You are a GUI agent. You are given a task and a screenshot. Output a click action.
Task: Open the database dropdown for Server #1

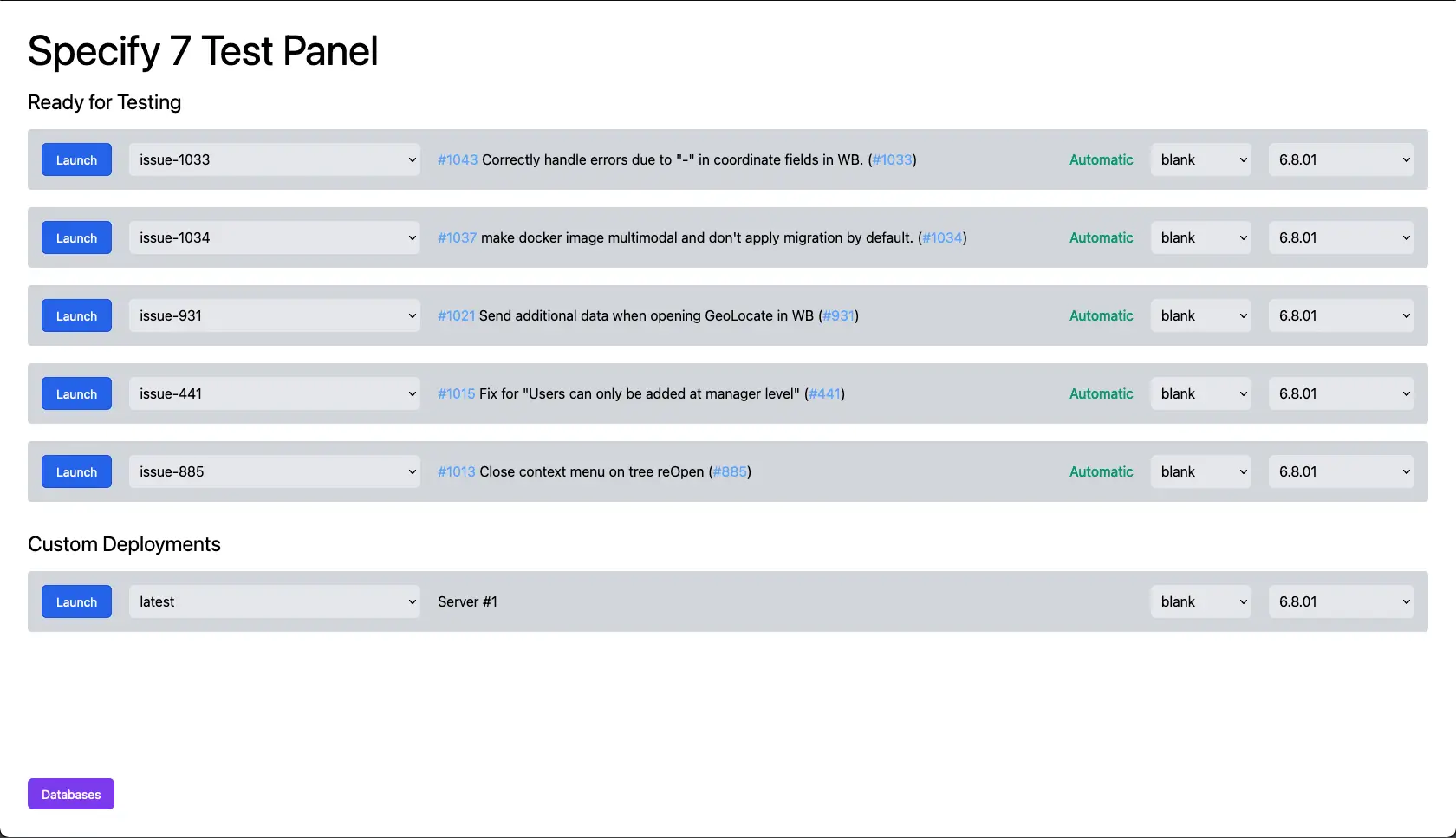tap(1200, 601)
